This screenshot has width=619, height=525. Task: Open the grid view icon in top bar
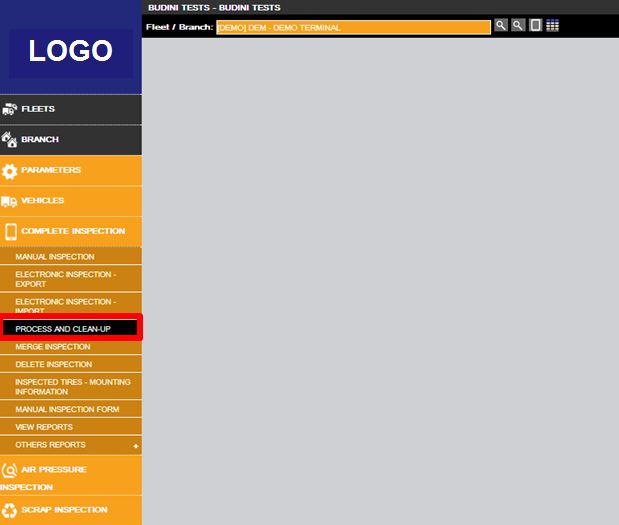click(x=552, y=26)
